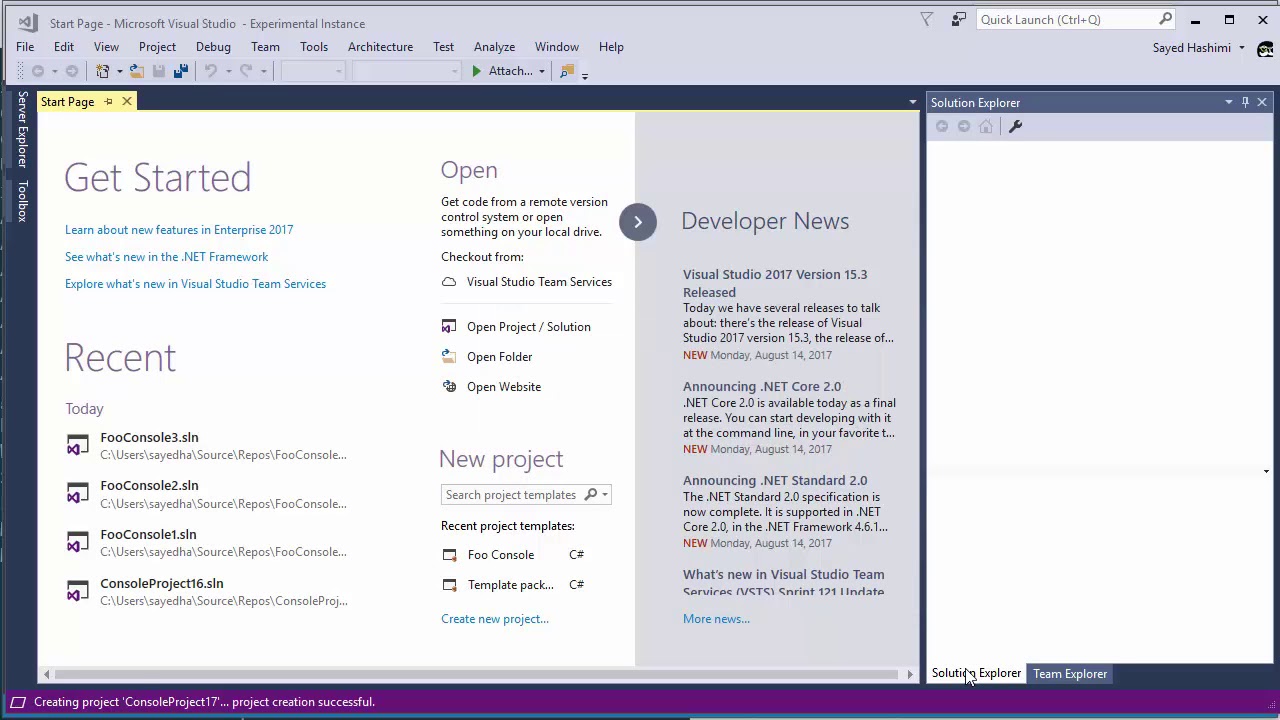Viewport: 1280px width, 720px height.
Task: Click the Open Folder icon
Action: (x=449, y=357)
